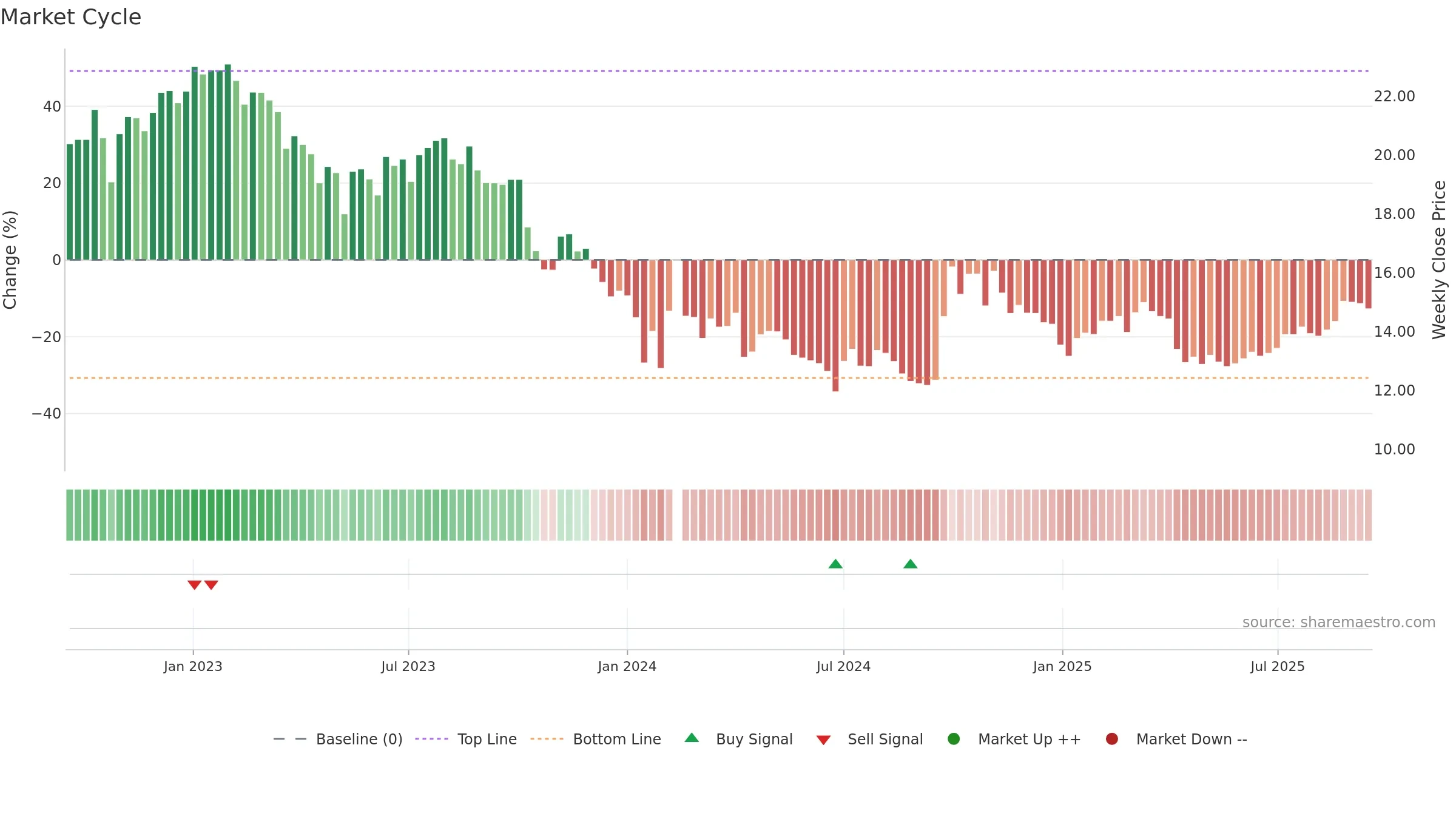The image size is (1456, 819).
Task: Click the 40 tick on Change axis
Action: [52, 107]
